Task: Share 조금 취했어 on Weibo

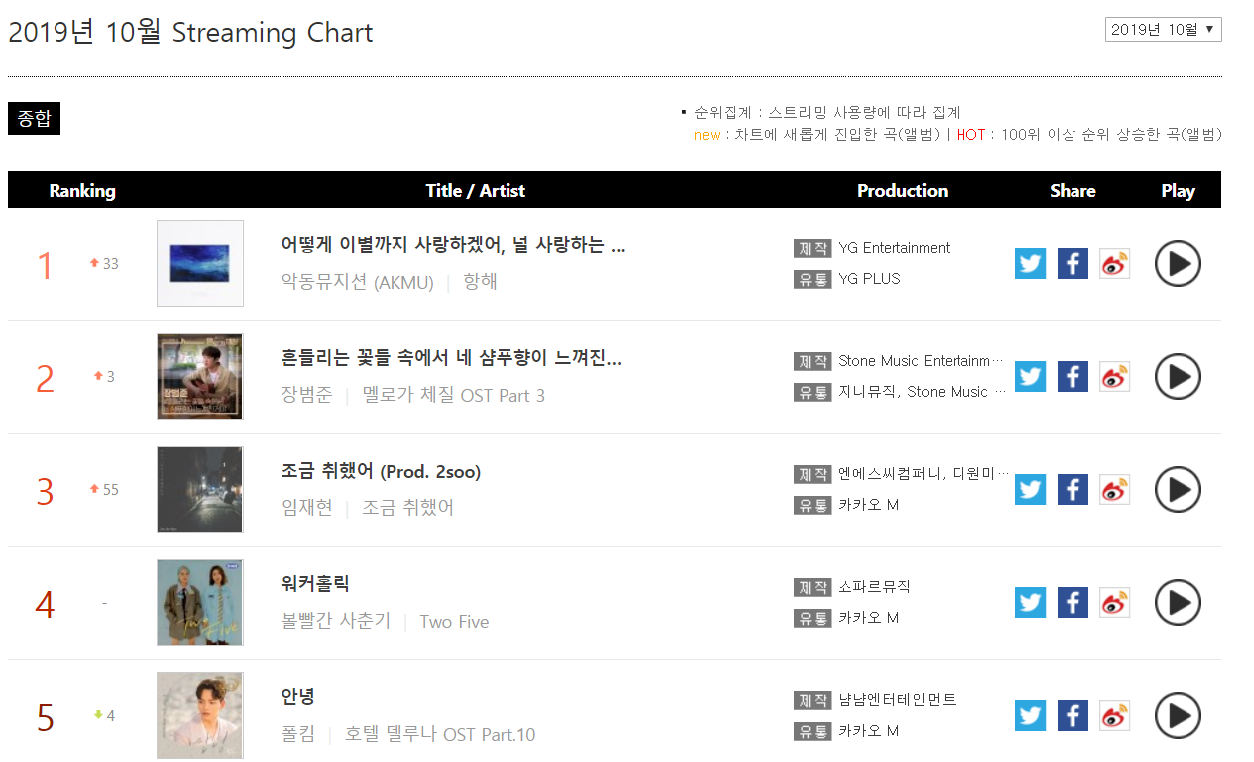Action: click(1114, 490)
